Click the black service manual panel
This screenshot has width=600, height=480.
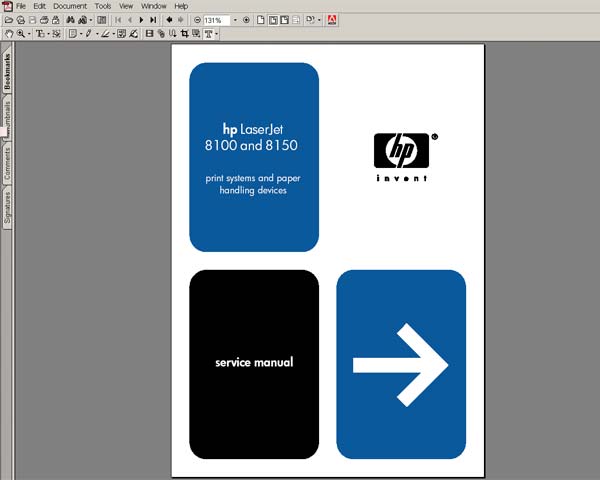(x=254, y=364)
